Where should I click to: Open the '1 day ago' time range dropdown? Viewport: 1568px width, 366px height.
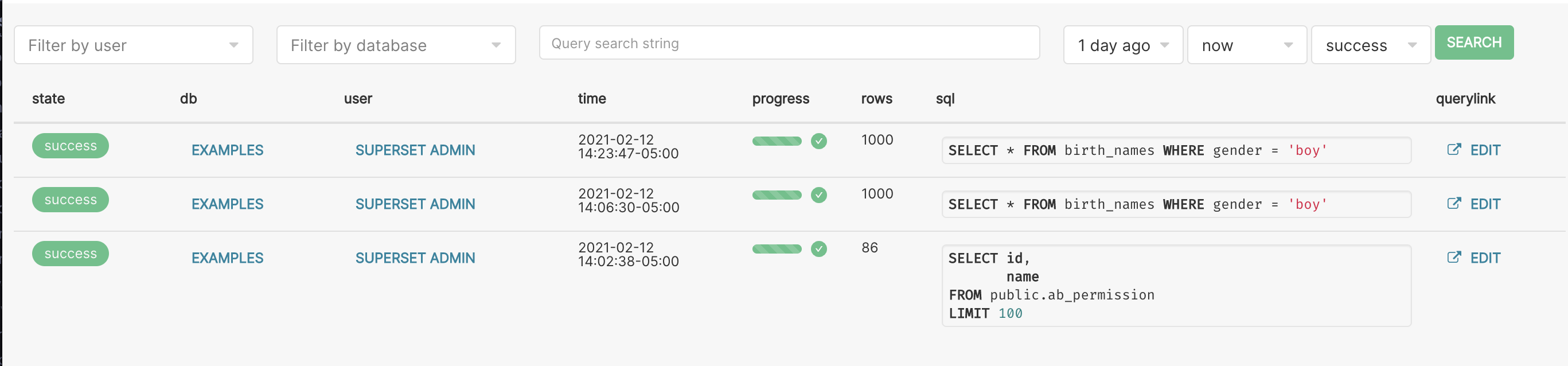click(x=1122, y=45)
